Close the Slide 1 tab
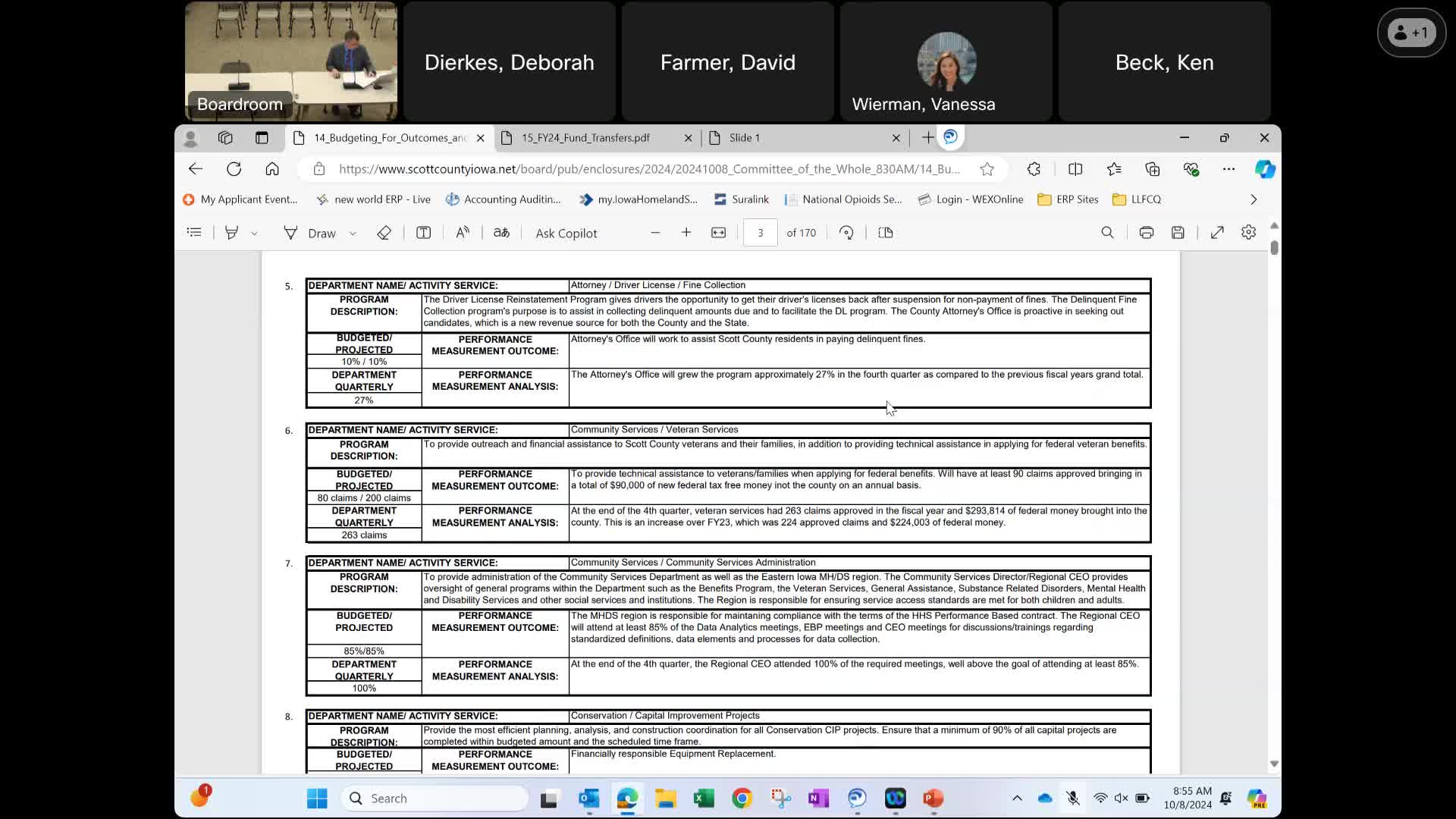The width and height of the screenshot is (1456, 819). [x=896, y=138]
